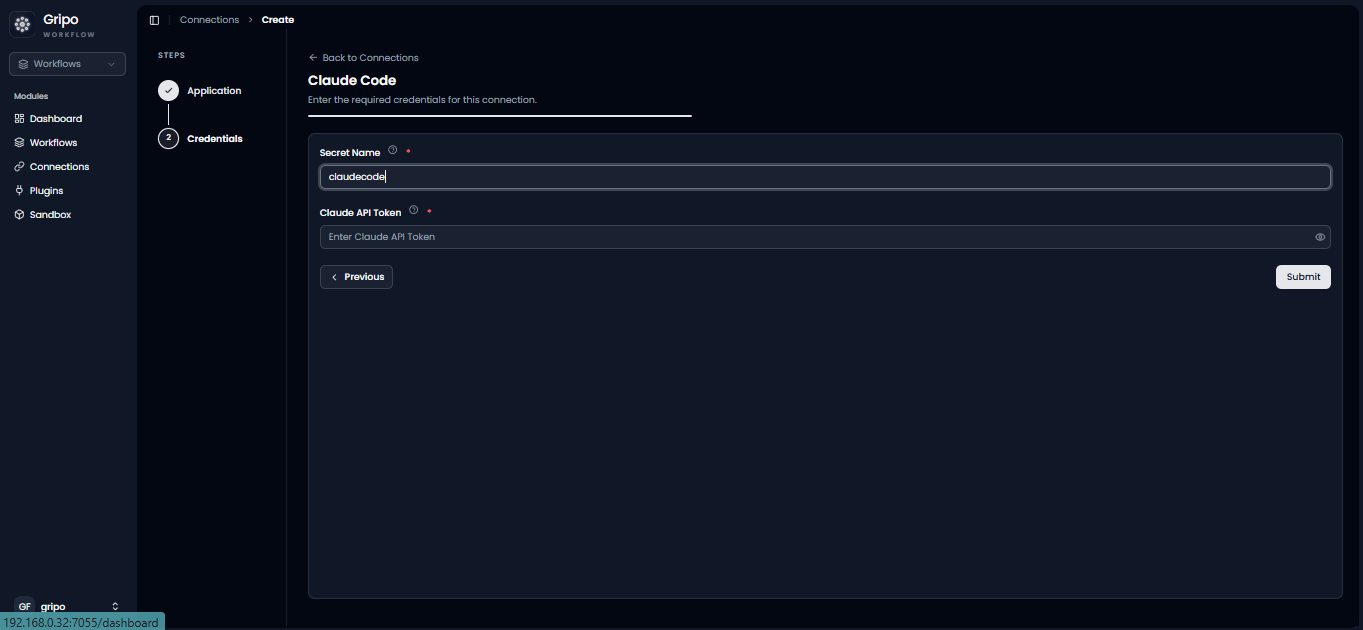
Task: Click the required credentials description text
Action: click(x=422, y=100)
